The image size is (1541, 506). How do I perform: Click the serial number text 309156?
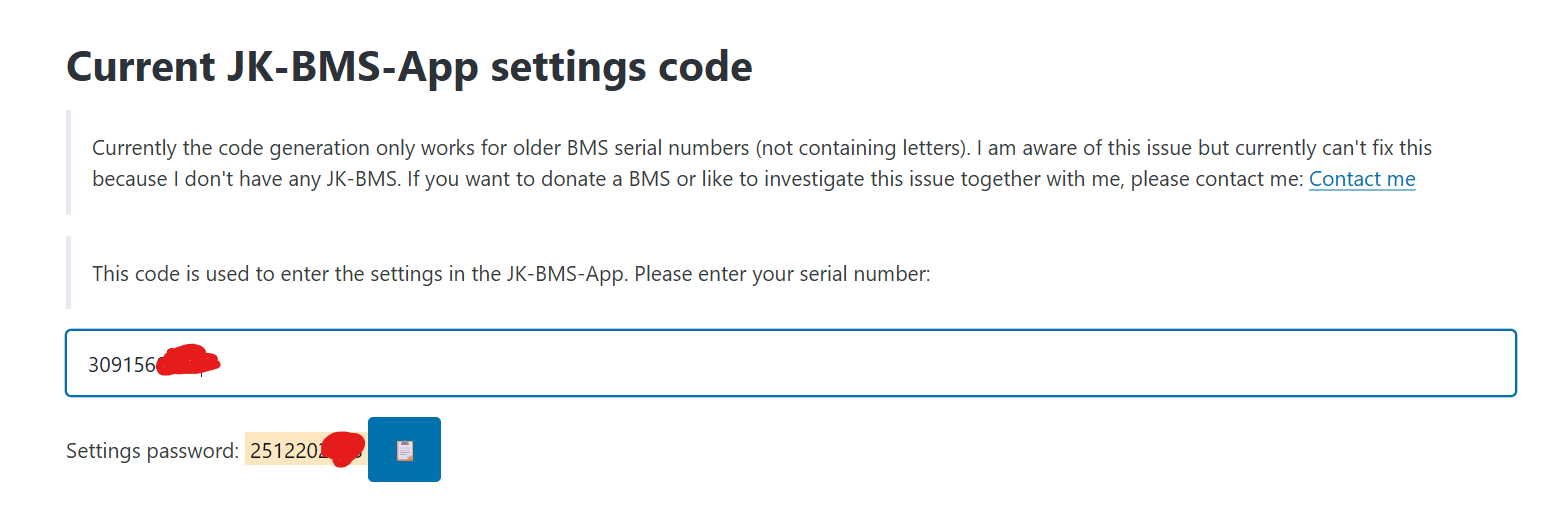click(122, 365)
